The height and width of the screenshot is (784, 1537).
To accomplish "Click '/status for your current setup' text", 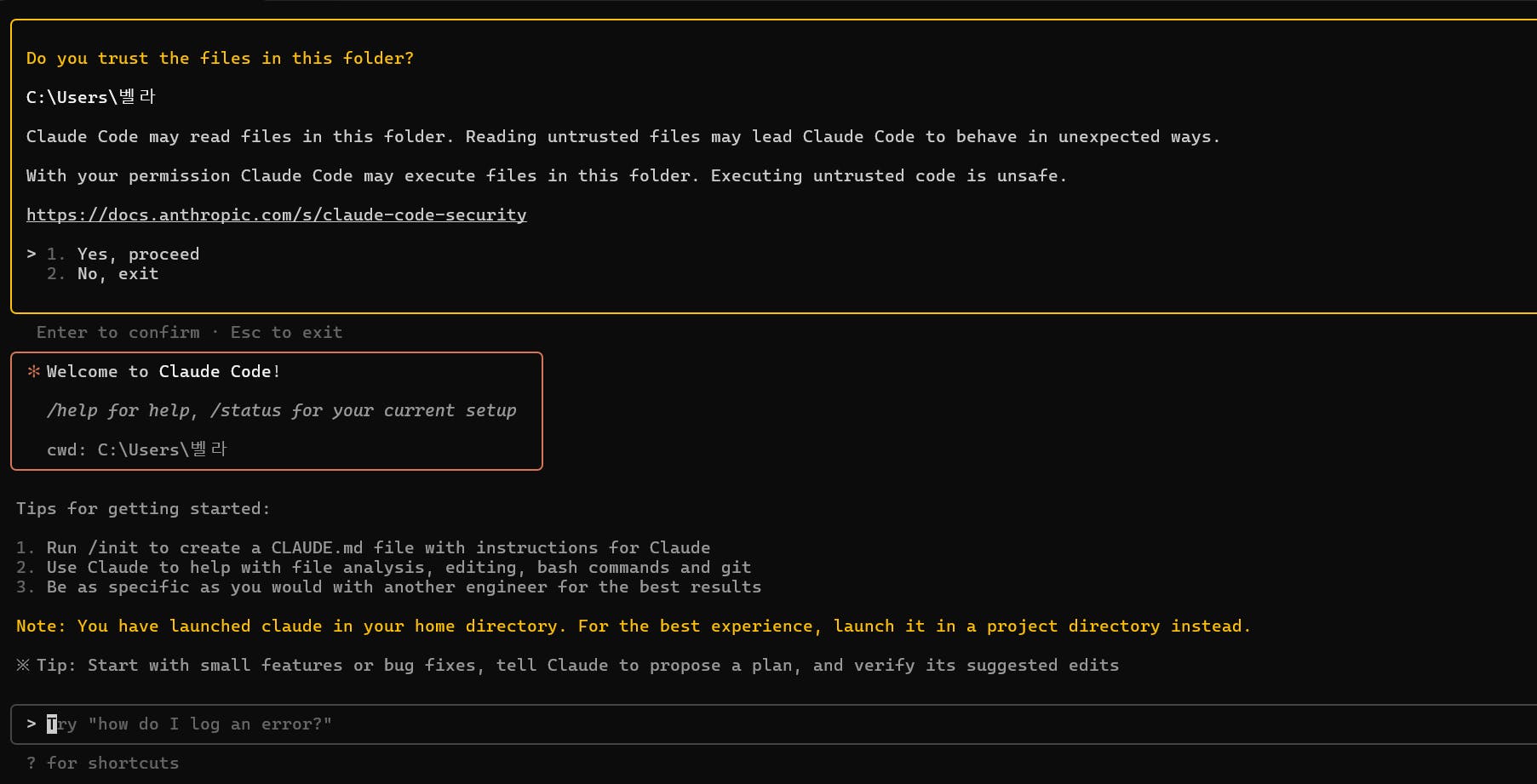I will coord(364,410).
